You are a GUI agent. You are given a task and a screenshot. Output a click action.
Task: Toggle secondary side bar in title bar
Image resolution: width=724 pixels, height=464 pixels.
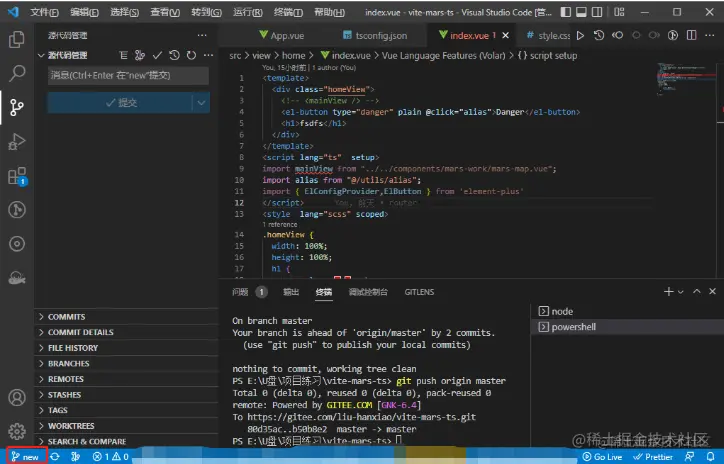click(x=597, y=12)
